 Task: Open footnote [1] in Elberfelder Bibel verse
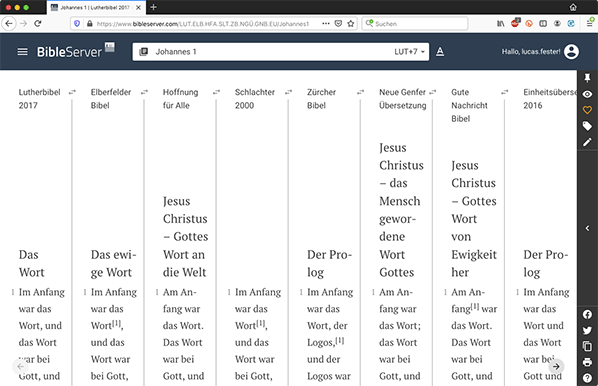tap(116, 323)
